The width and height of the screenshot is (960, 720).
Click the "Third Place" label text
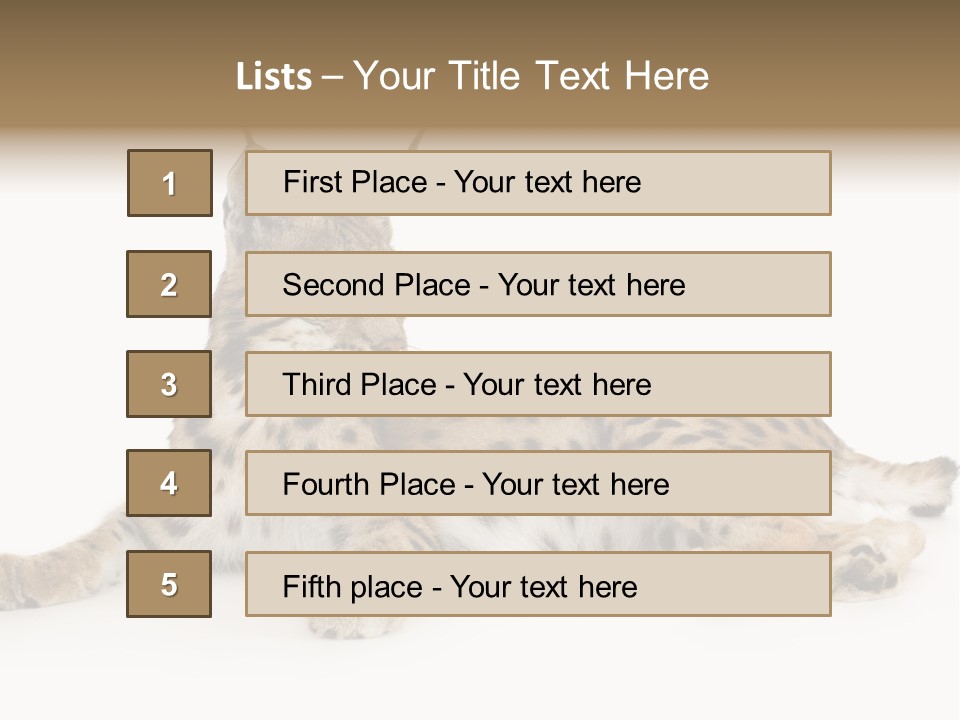[359, 385]
